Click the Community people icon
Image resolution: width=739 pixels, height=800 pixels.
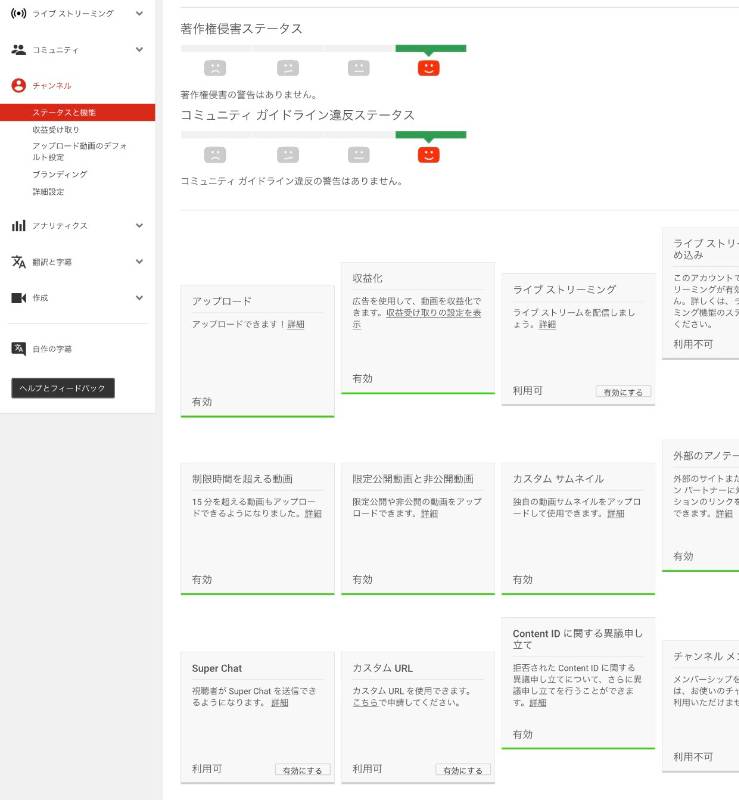coord(19,49)
